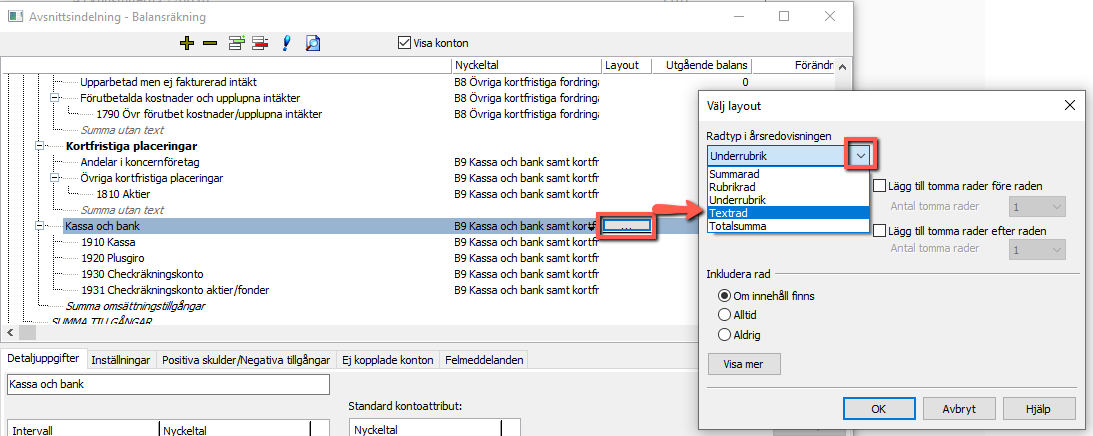Click the Layout column header
This screenshot has width=1093, height=436.
click(626, 65)
